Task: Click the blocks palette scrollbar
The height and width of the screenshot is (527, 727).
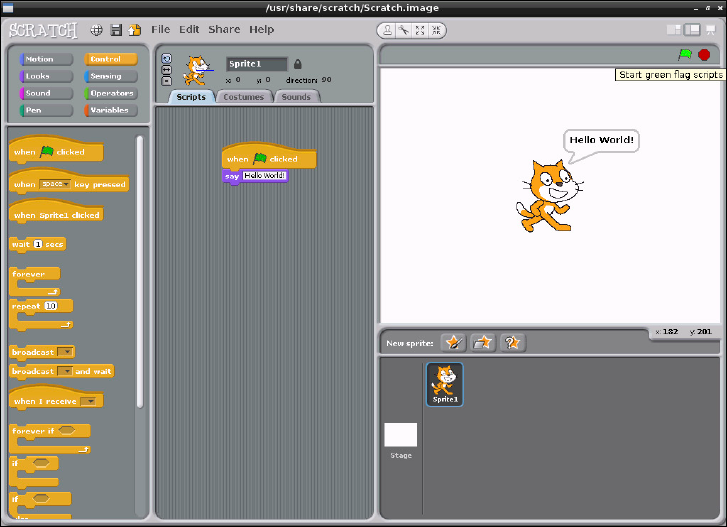Action: (x=140, y=271)
